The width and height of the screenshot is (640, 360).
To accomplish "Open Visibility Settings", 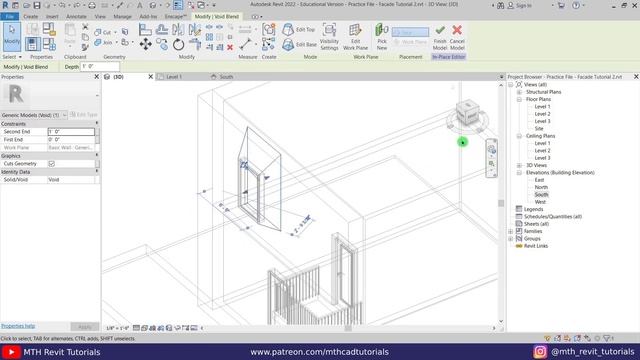I will pyautogui.click(x=329, y=37).
